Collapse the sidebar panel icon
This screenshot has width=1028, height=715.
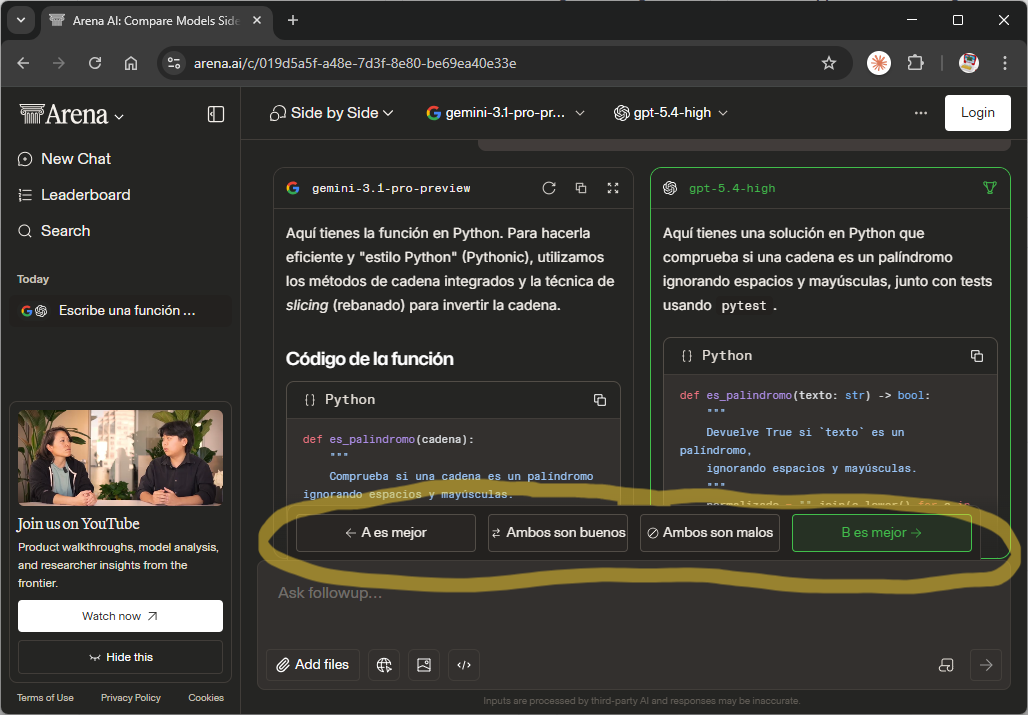216,114
